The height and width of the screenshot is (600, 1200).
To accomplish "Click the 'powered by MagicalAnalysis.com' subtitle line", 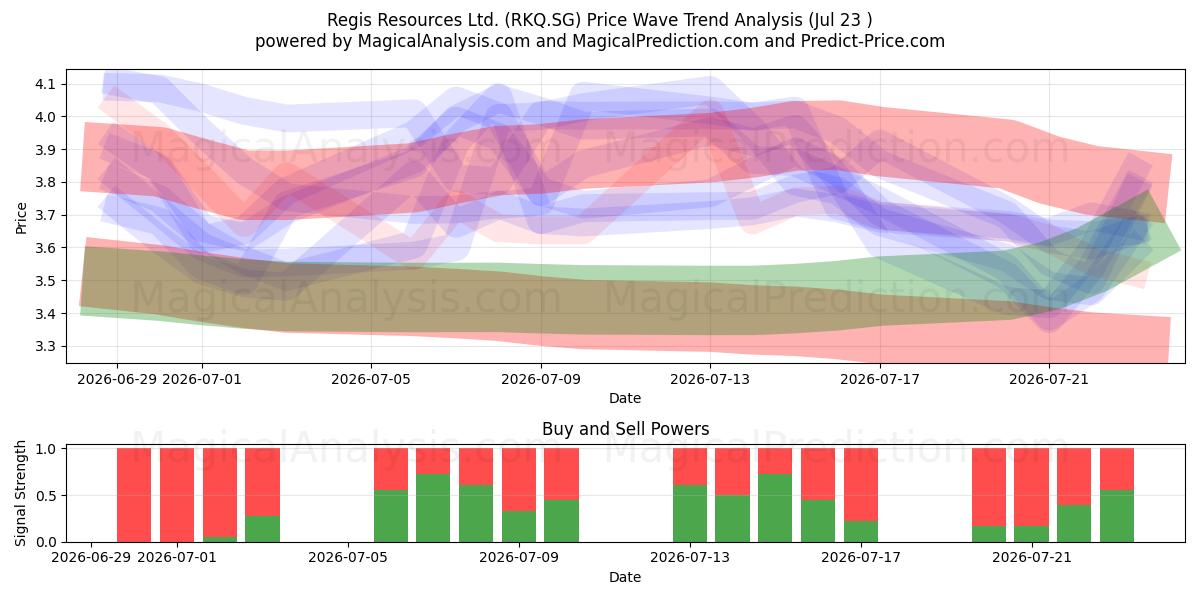I will (x=600, y=41).
